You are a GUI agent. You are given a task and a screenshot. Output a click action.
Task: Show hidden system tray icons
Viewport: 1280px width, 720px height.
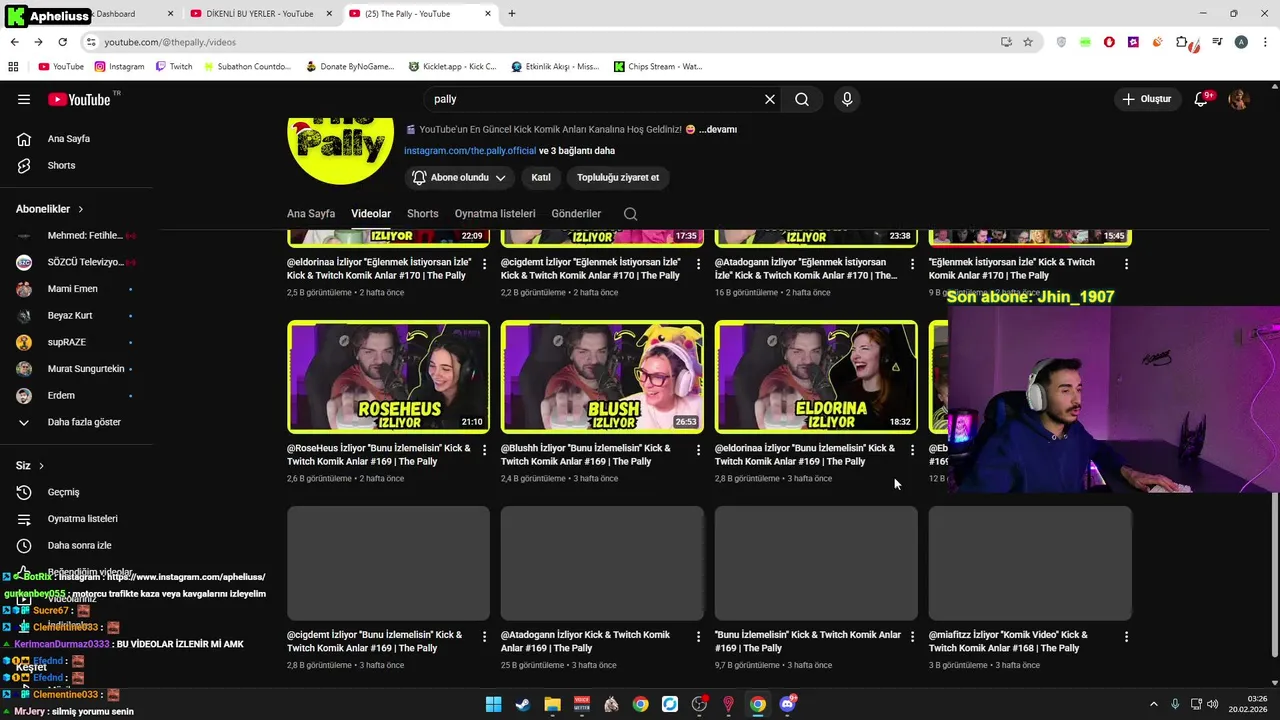(1153, 704)
